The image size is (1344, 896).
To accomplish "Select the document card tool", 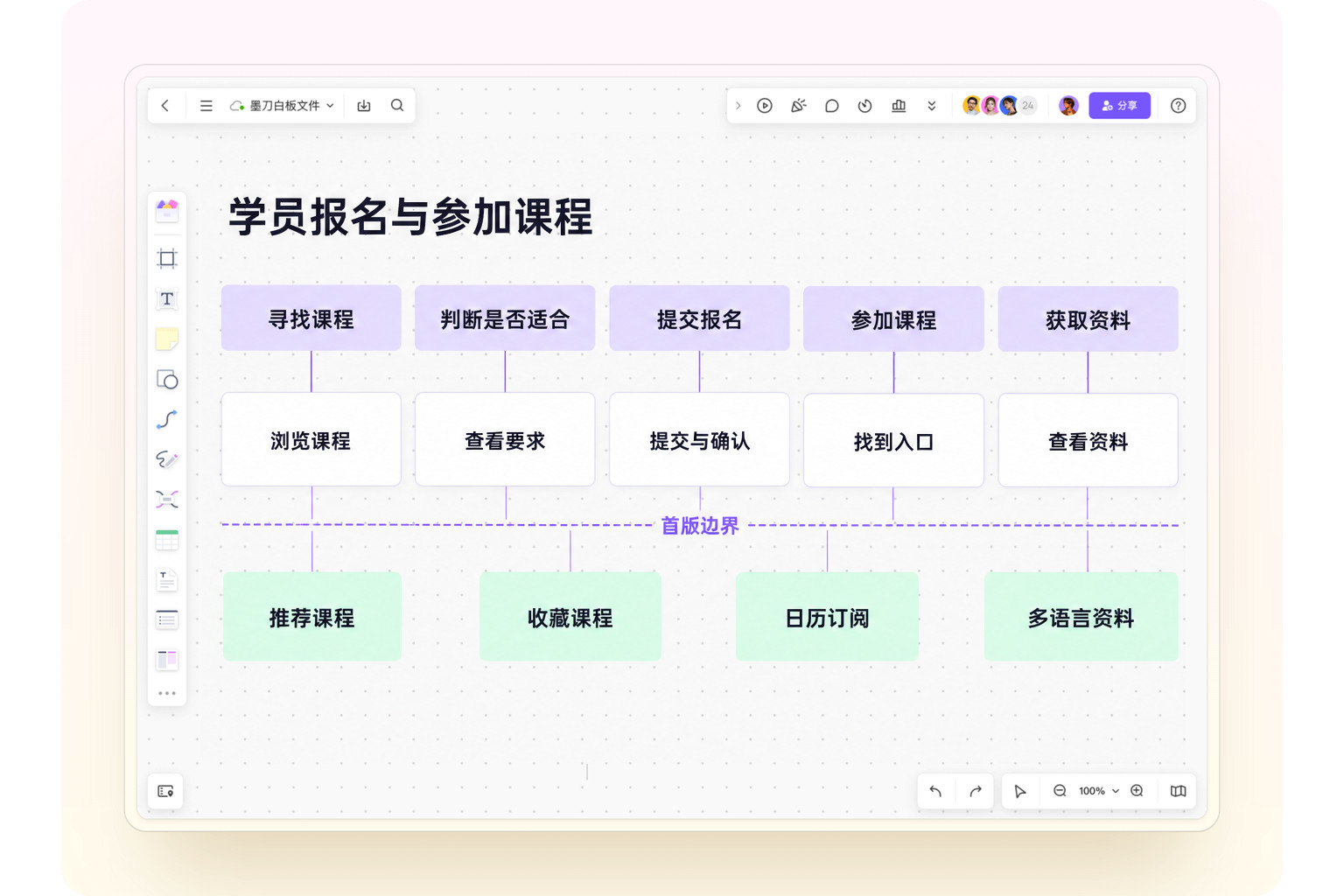I will [167, 580].
